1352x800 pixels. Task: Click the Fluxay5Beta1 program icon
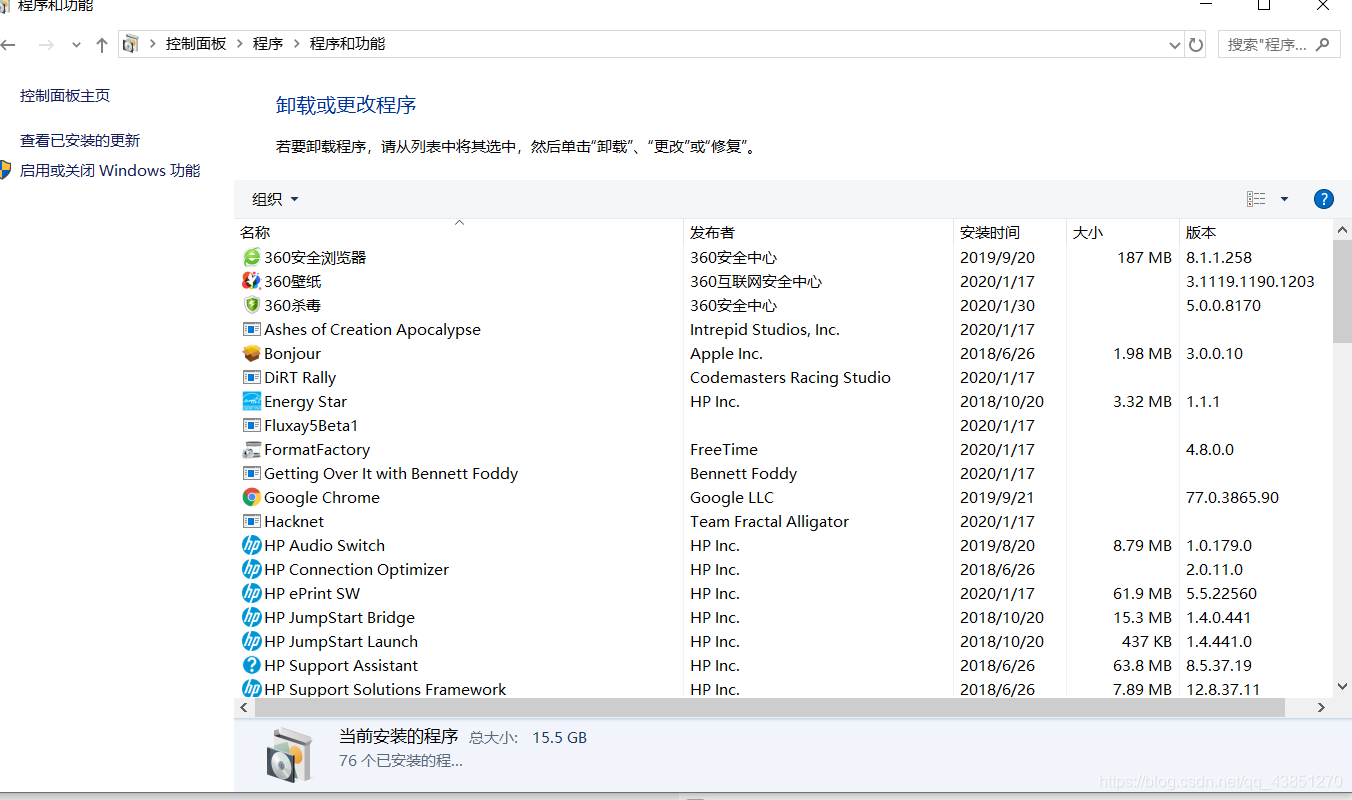[x=251, y=425]
